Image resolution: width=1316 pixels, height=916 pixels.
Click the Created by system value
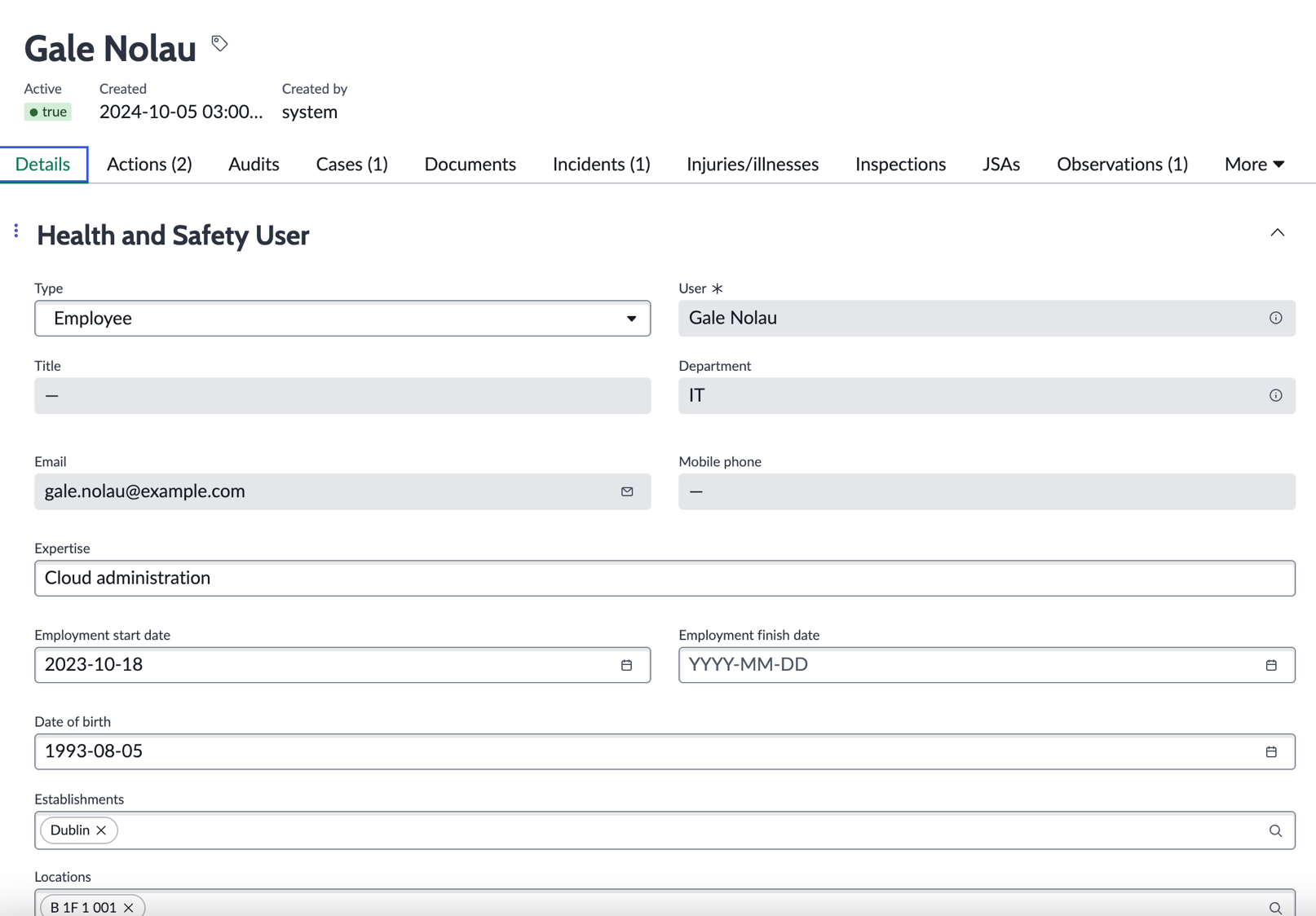[310, 112]
